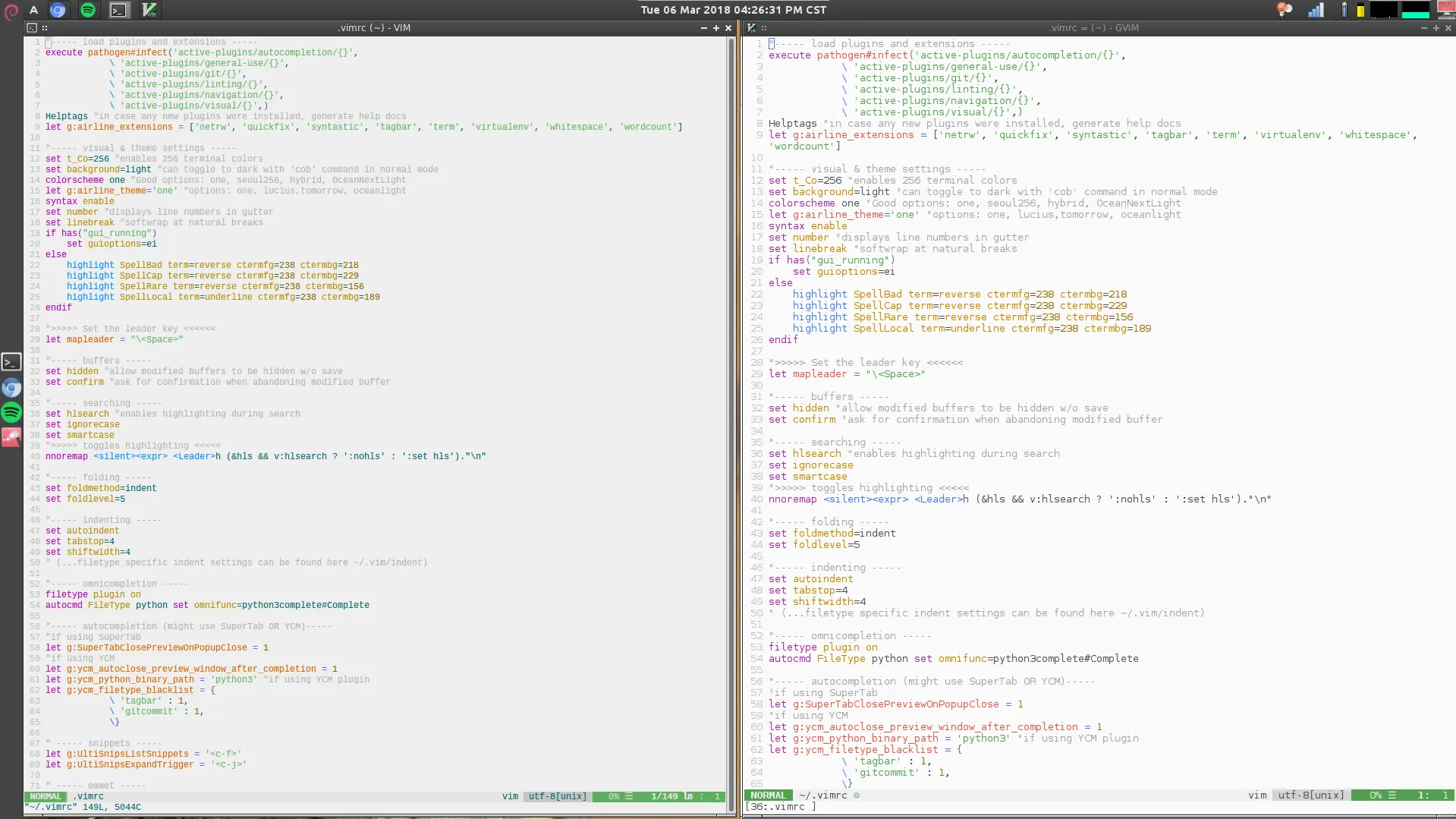1456x819 pixels.
Task: Click 'let mapleader' line in GVIM window
Action: click(847, 373)
